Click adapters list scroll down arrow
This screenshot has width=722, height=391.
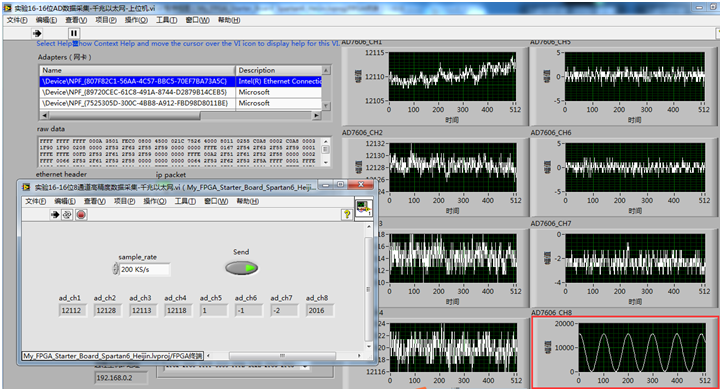click(326, 106)
